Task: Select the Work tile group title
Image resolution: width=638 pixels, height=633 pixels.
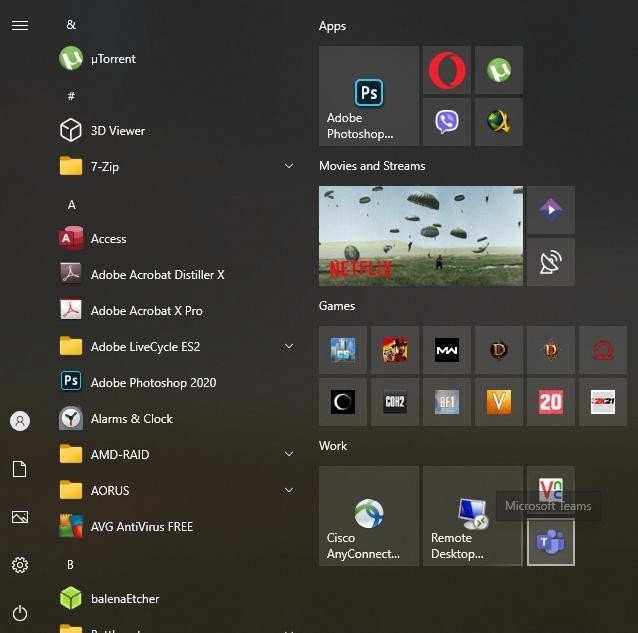Action: click(333, 446)
